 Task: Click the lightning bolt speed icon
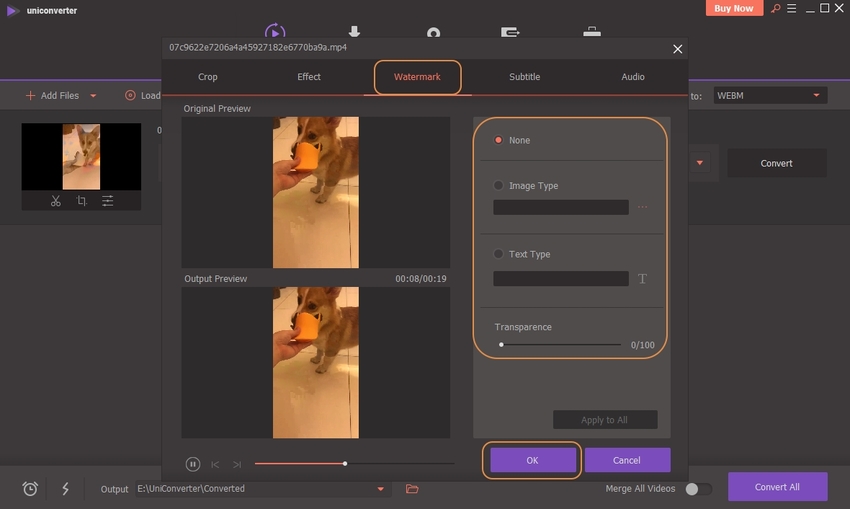coord(66,489)
